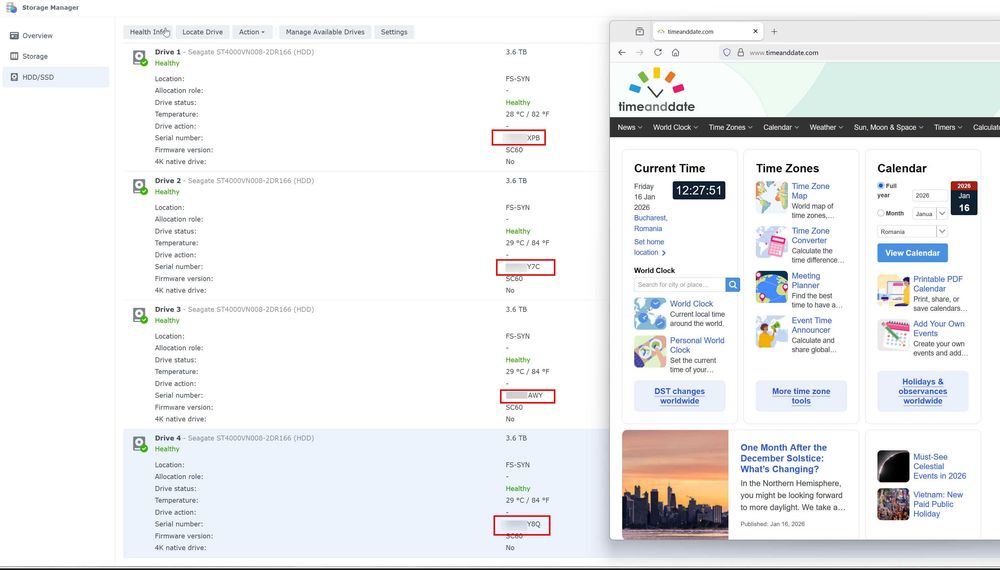Click the World Clock search magnifier button
Screen dimensions: 1000x570
coord(733,285)
